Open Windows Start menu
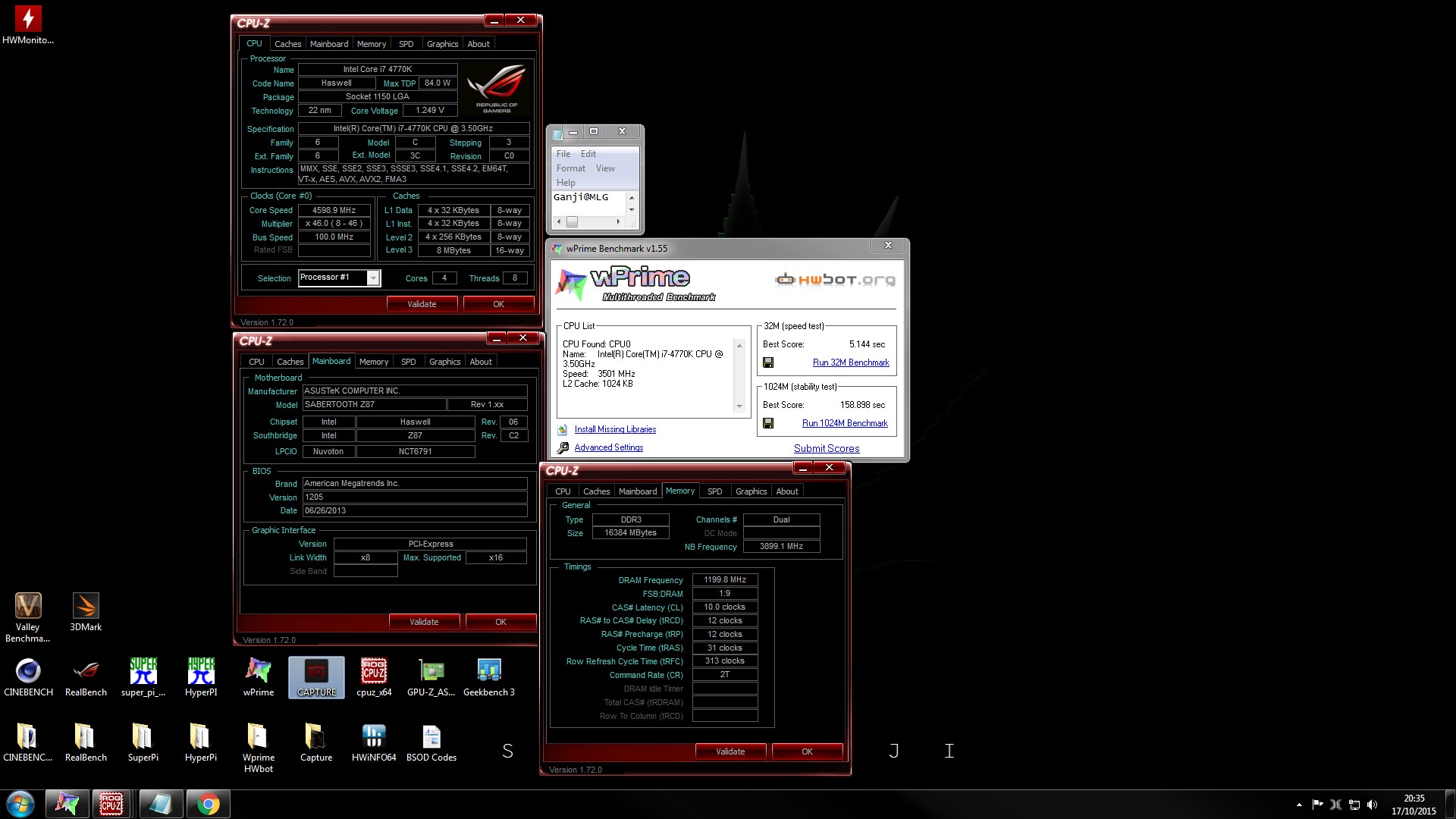This screenshot has height=819, width=1456. click(20, 804)
